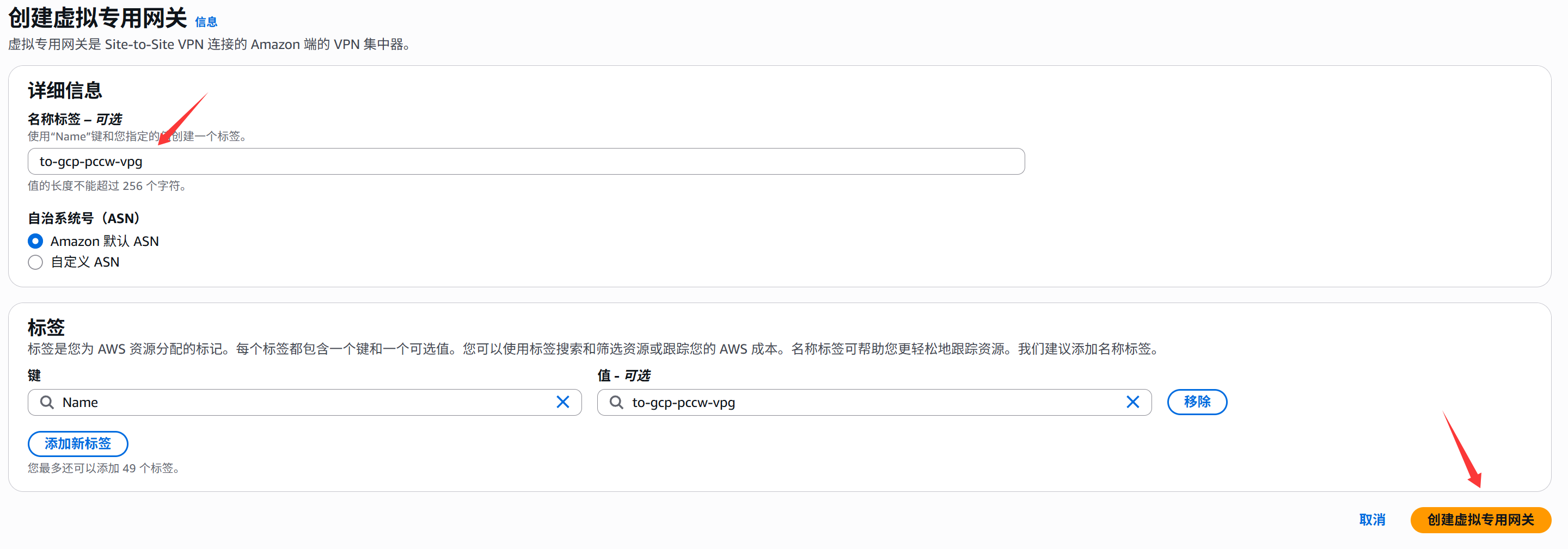Image resolution: width=1568 pixels, height=549 pixels.
Task: Click the 取消 link
Action: 1372,520
